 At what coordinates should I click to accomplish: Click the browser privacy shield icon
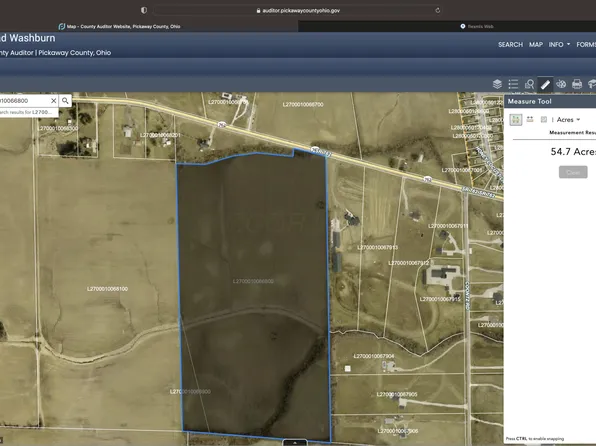(x=144, y=10)
